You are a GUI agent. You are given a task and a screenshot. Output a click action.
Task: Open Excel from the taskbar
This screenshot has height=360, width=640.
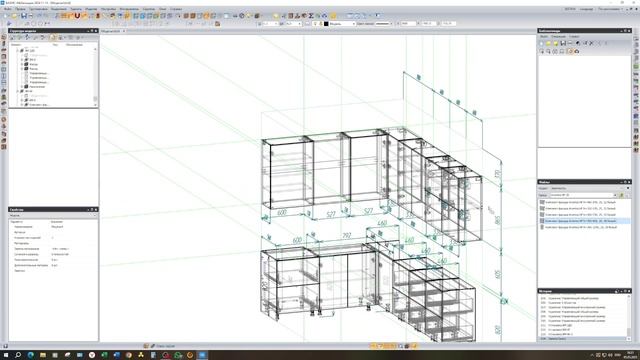pos(104,355)
